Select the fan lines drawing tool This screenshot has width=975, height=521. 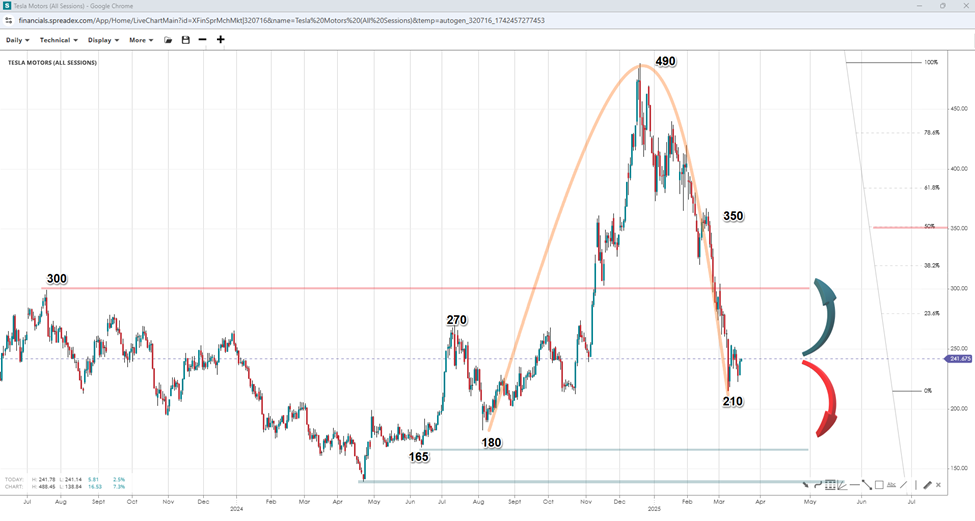[x=842, y=485]
